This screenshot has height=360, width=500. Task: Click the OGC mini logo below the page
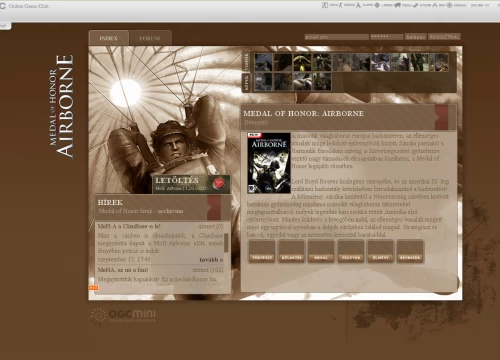(123, 316)
